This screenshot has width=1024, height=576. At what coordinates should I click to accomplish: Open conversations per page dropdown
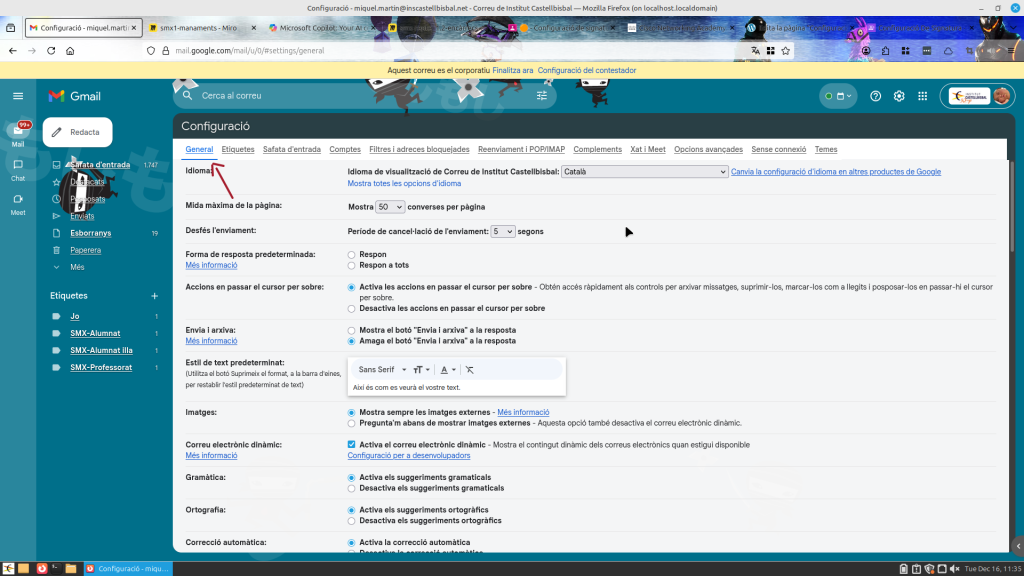pyautogui.click(x=390, y=207)
